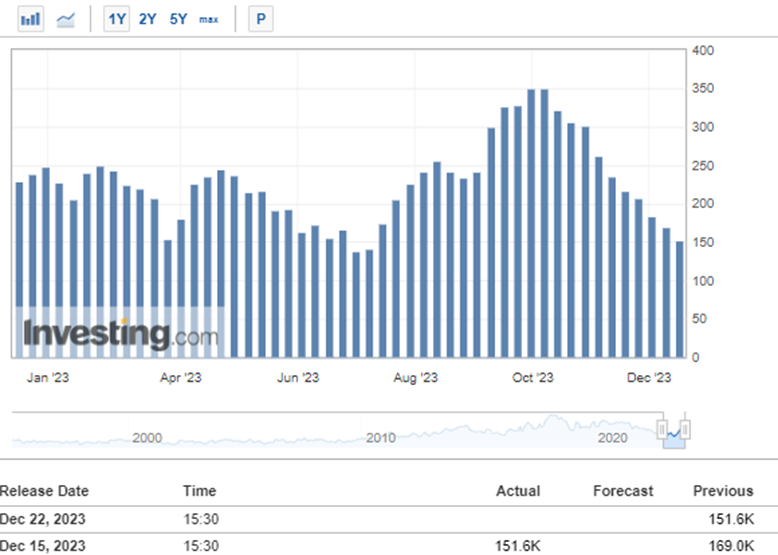This screenshot has height=555, width=778.
Task: Click the Dec 22, 2023 release date
Action: tap(43, 519)
